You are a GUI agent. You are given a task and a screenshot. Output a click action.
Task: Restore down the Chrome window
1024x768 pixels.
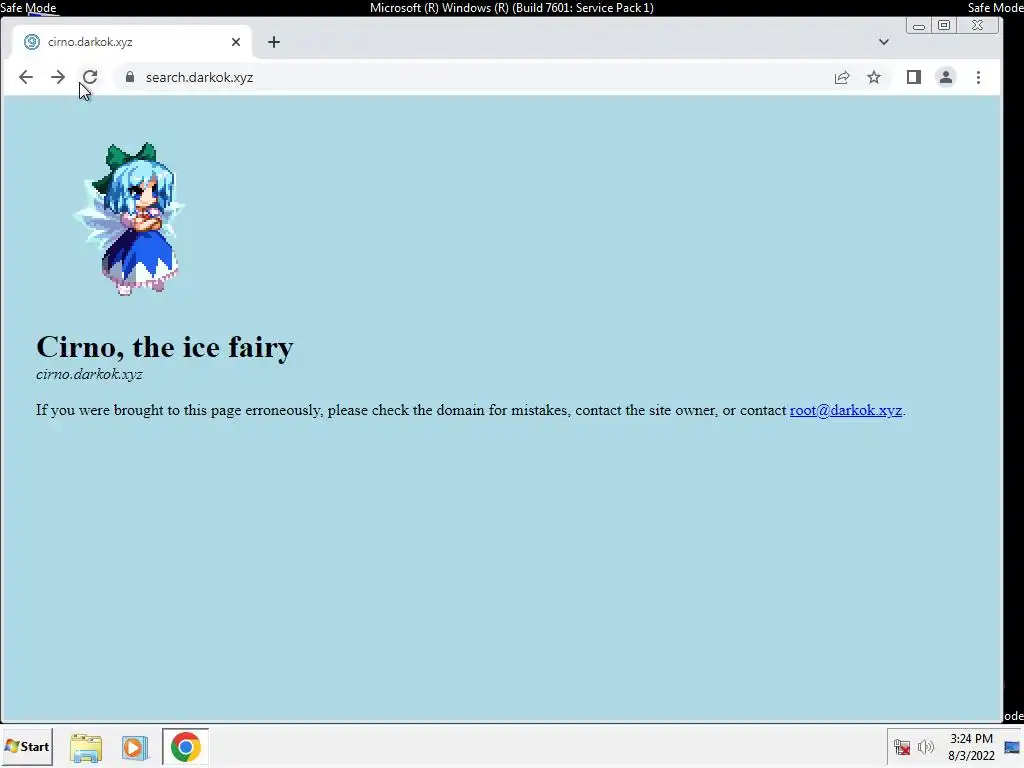click(x=944, y=25)
